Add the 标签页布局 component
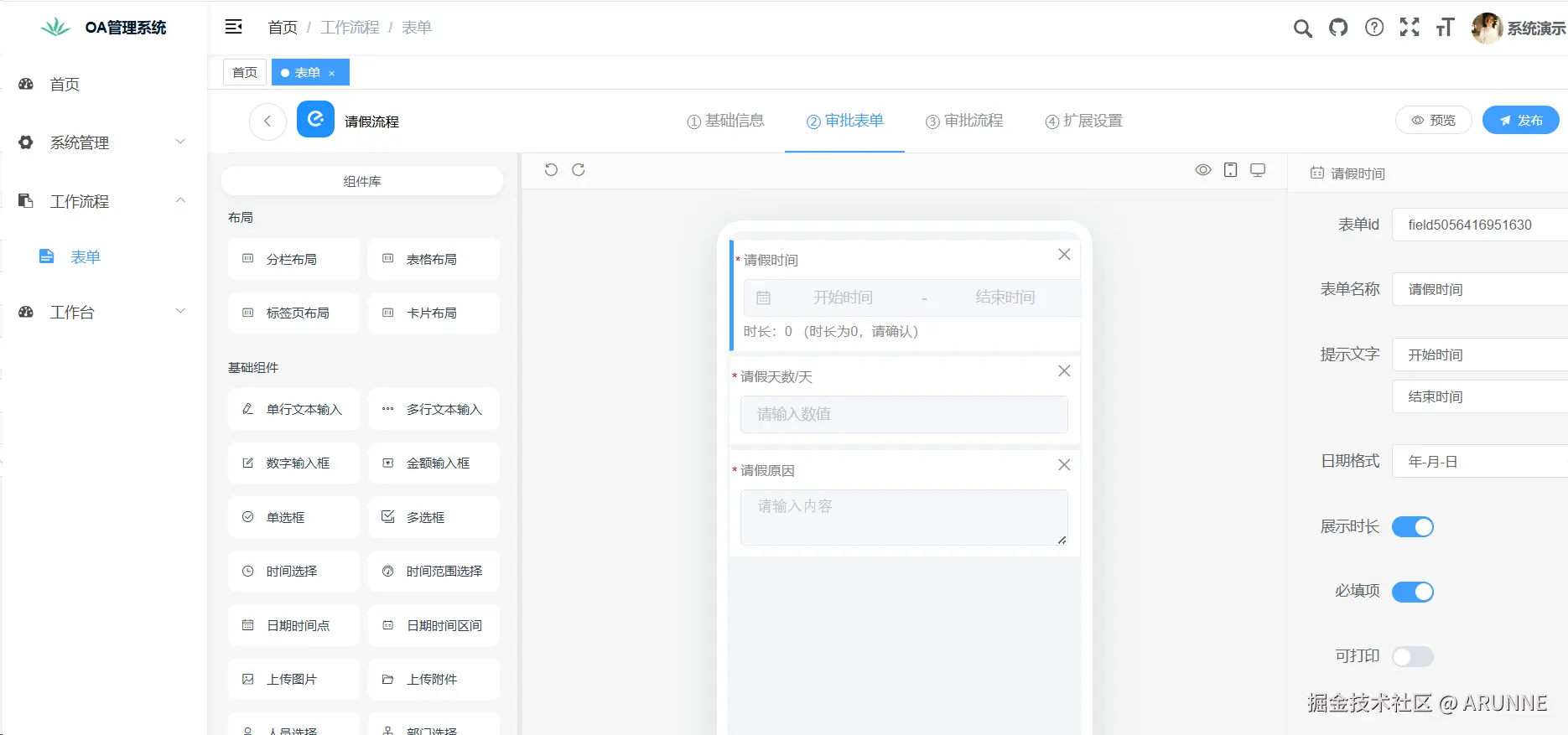1568x735 pixels. pos(293,313)
